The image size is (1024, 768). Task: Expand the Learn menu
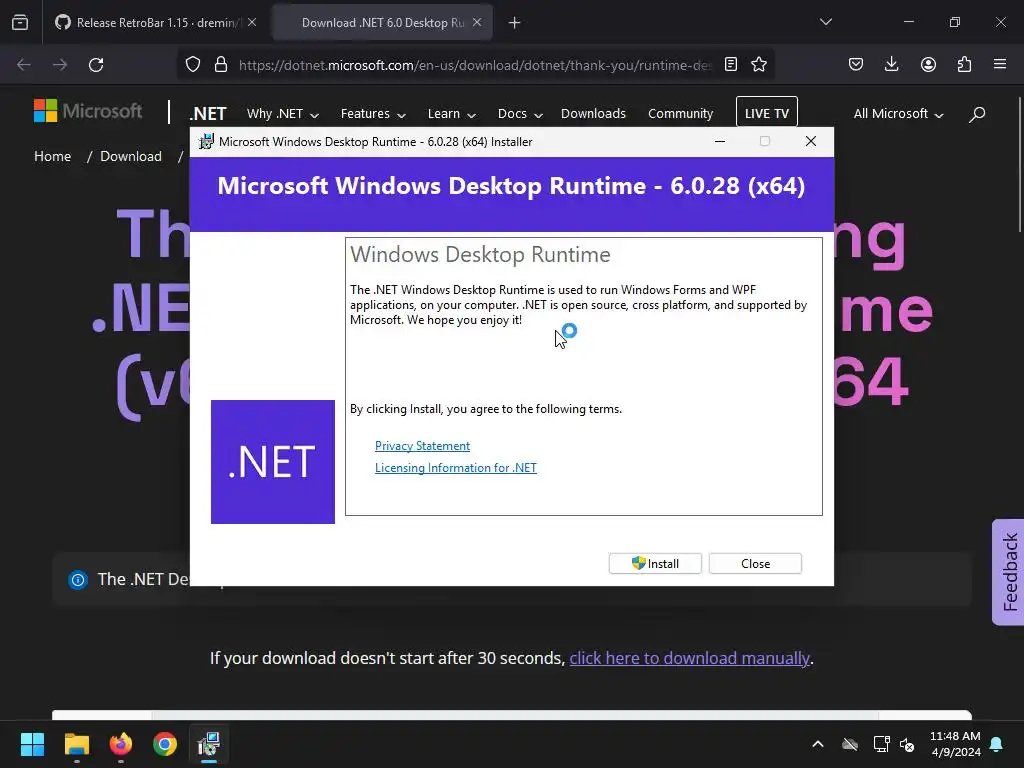[x=451, y=114]
